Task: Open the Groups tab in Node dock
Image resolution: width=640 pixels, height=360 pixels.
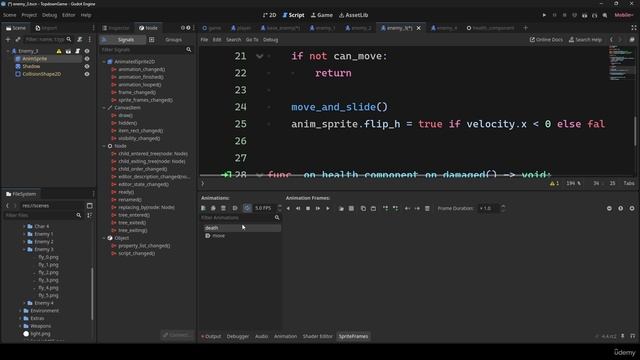Action: coord(173,40)
